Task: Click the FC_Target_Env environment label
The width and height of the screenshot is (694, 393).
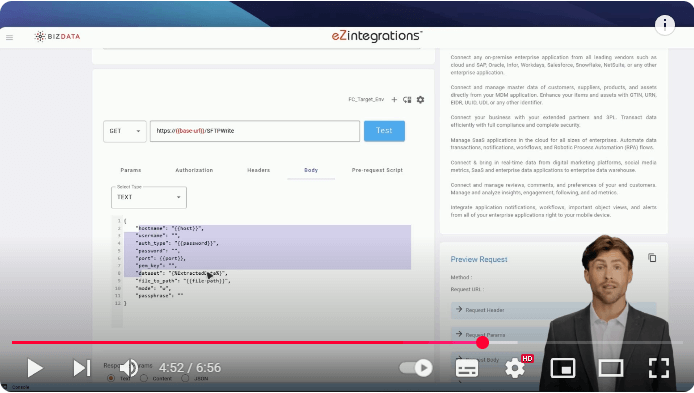Action: pos(366,100)
